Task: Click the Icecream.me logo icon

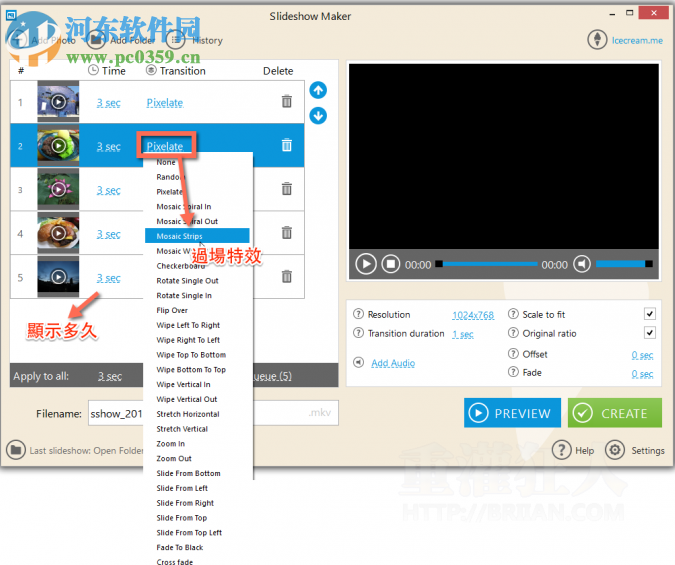Action: click(597, 40)
